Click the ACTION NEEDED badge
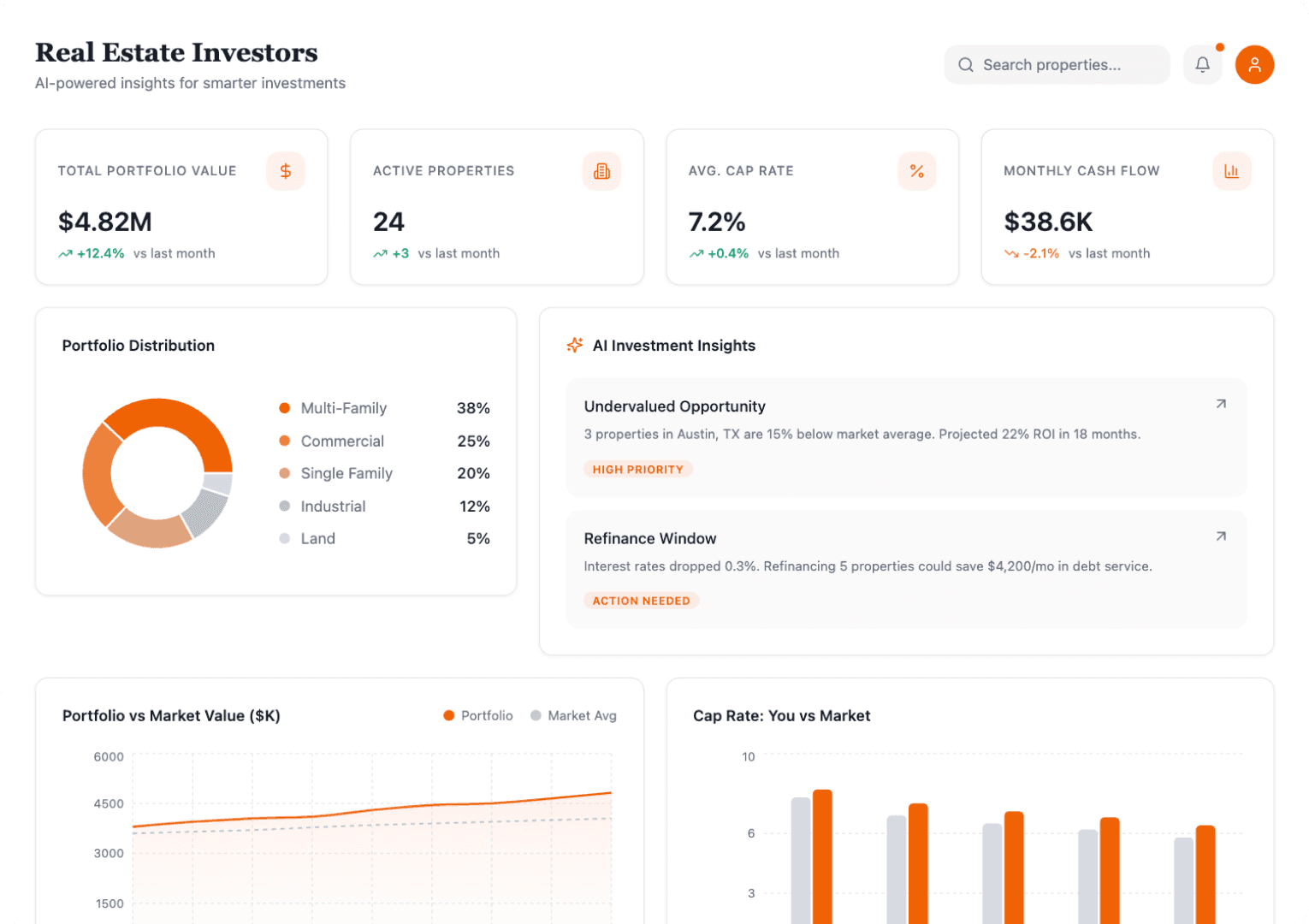The width and height of the screenshot is (1309, 924). click(641, 600)
